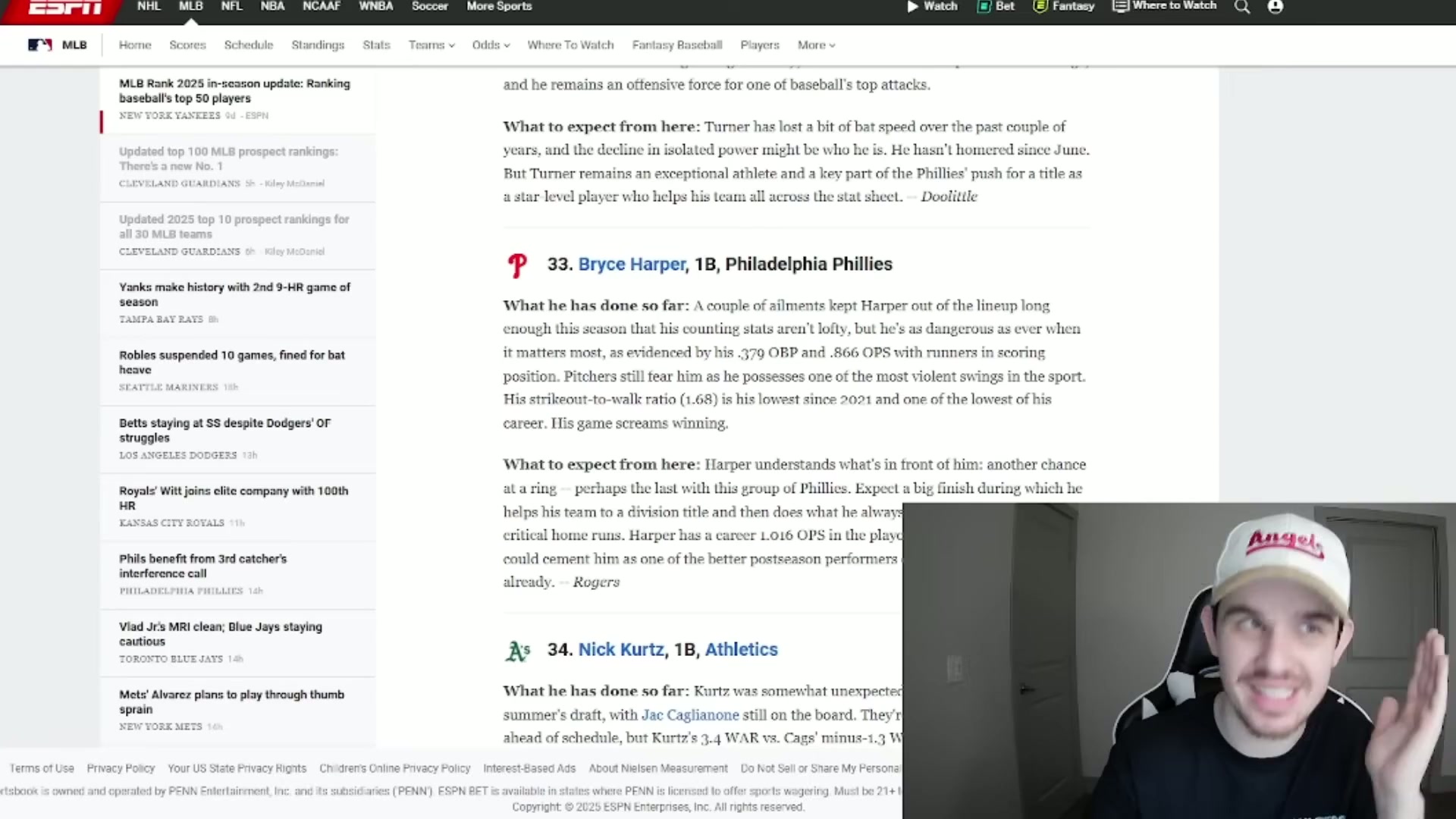
Task: Open the Bryce Harper player link
Action: point(631,264)
